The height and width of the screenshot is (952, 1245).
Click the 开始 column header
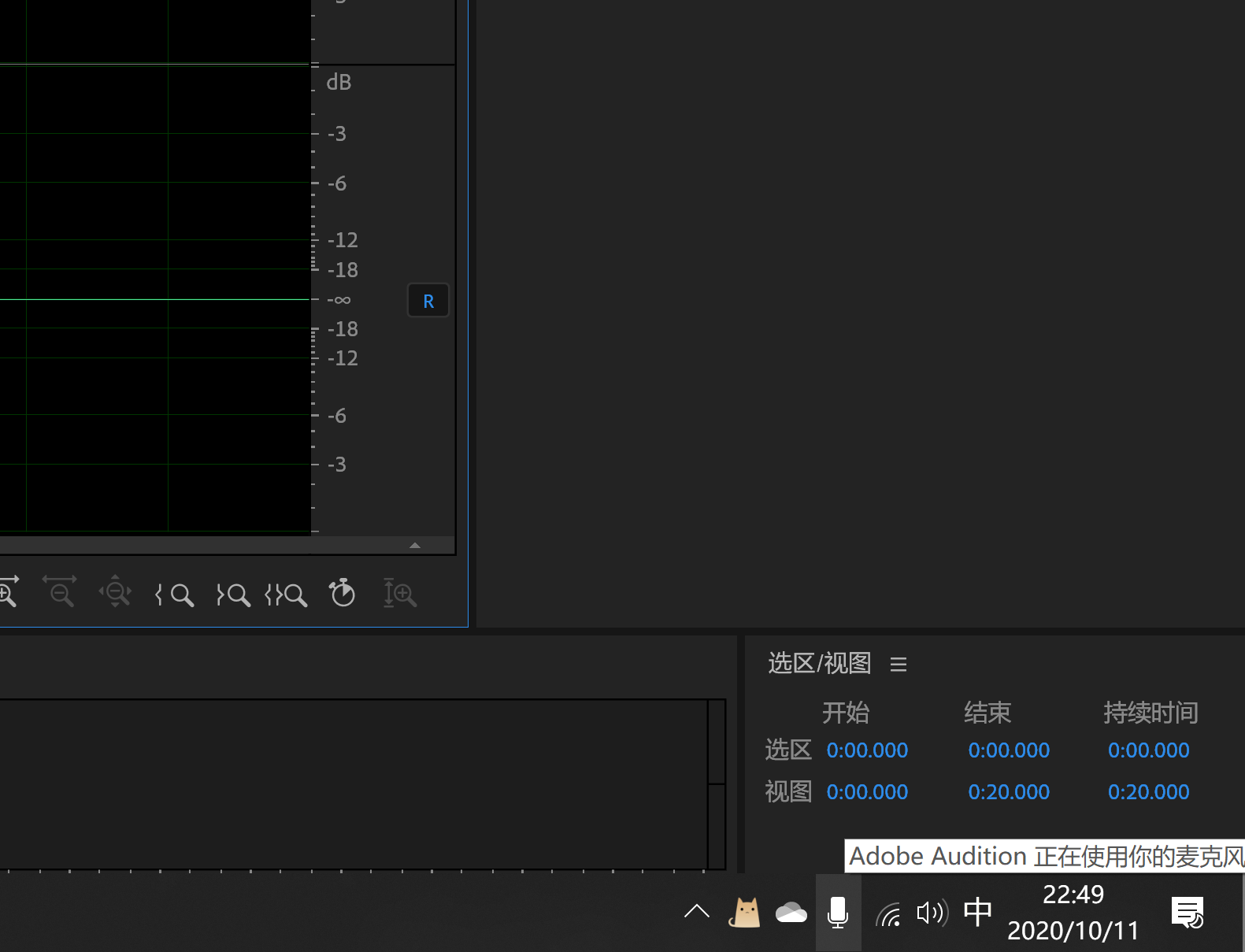[x=846, y=713]
